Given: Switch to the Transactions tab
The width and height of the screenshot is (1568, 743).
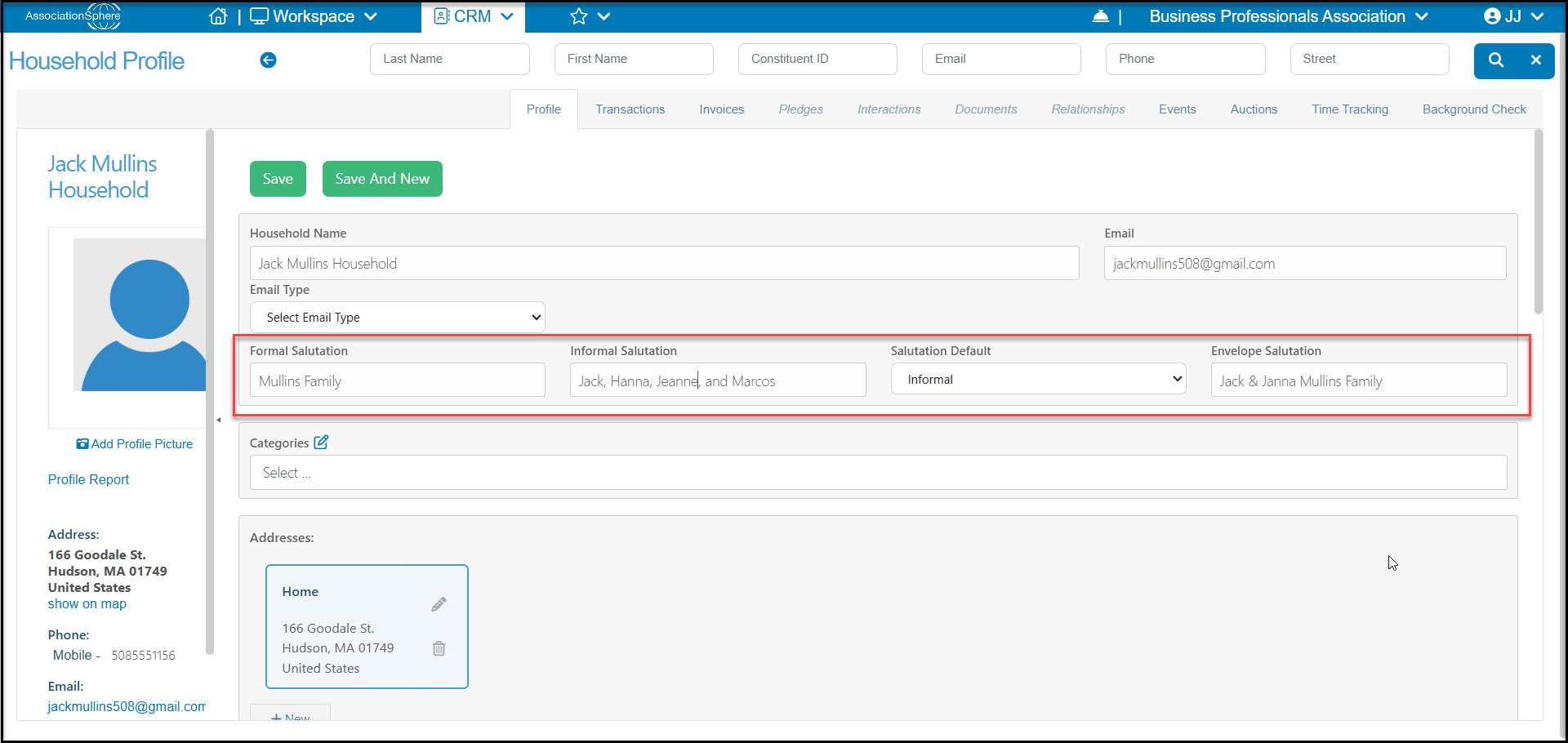Looking at the screenshot, I should 630,109.
